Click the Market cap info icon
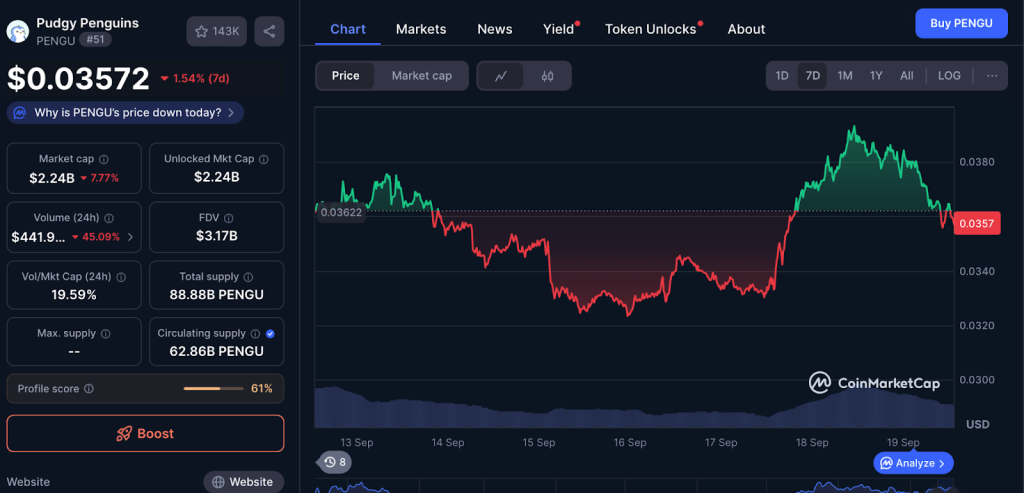Screen dimensions: 1024x493 coord(104,159)
